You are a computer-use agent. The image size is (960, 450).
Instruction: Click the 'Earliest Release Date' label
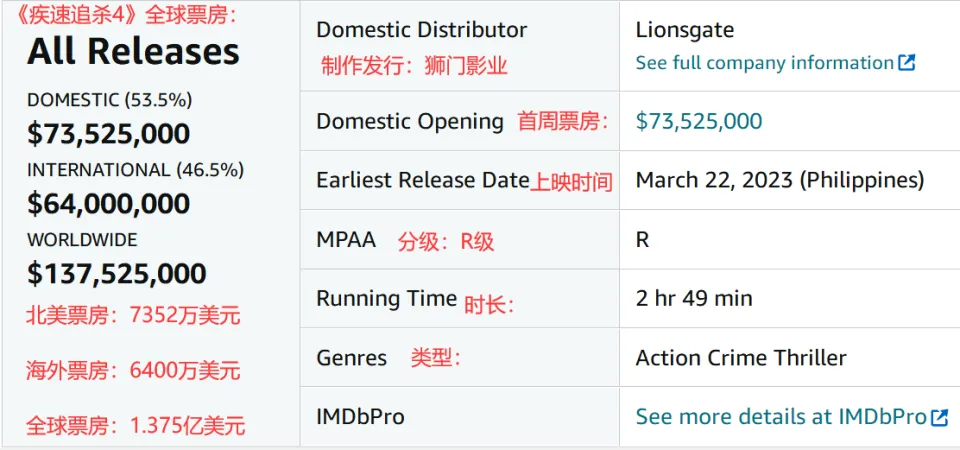pos(422,181)
